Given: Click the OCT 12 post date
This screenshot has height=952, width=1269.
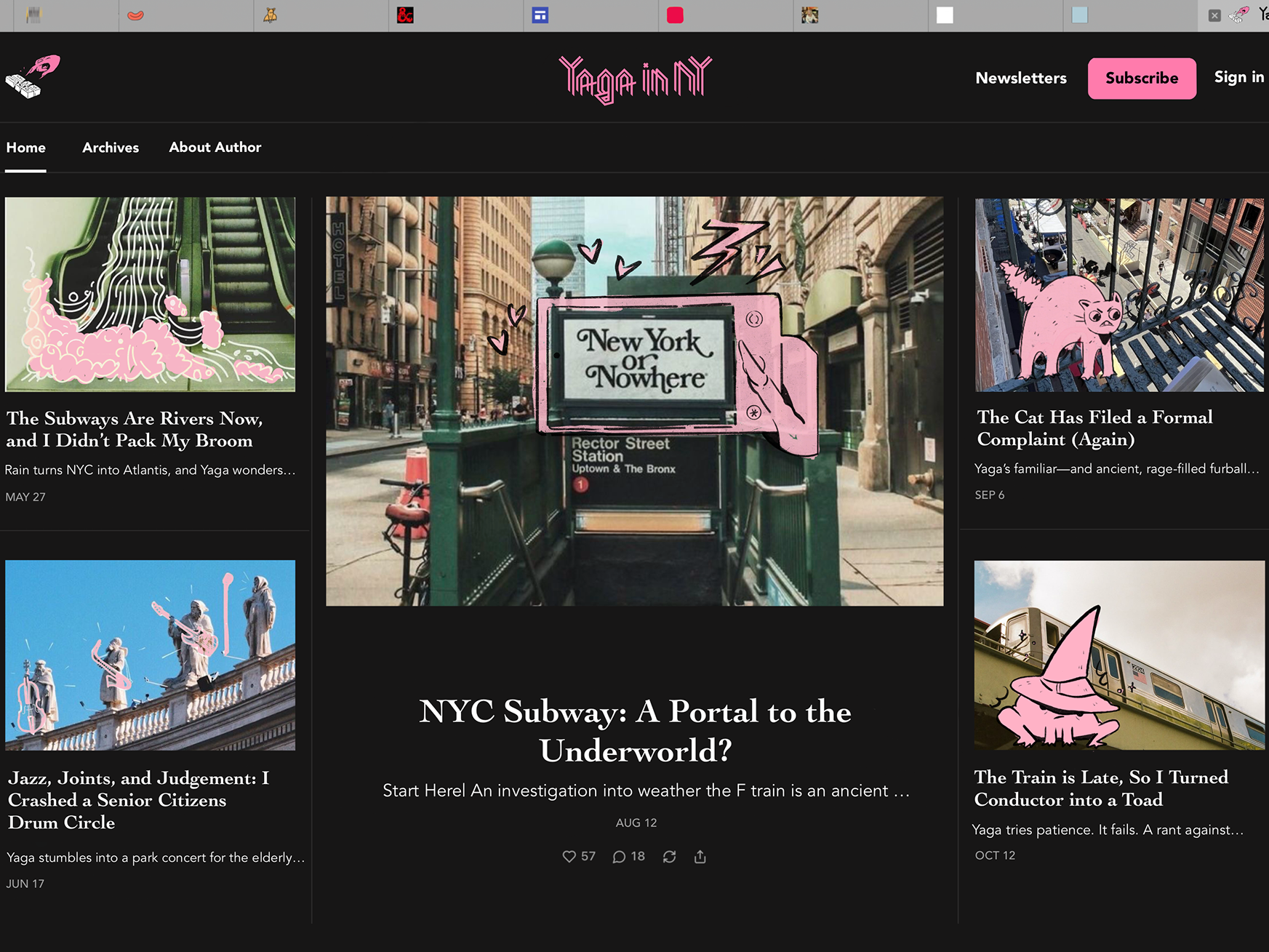Looking at the screenshot, I should tap(995, 855).
